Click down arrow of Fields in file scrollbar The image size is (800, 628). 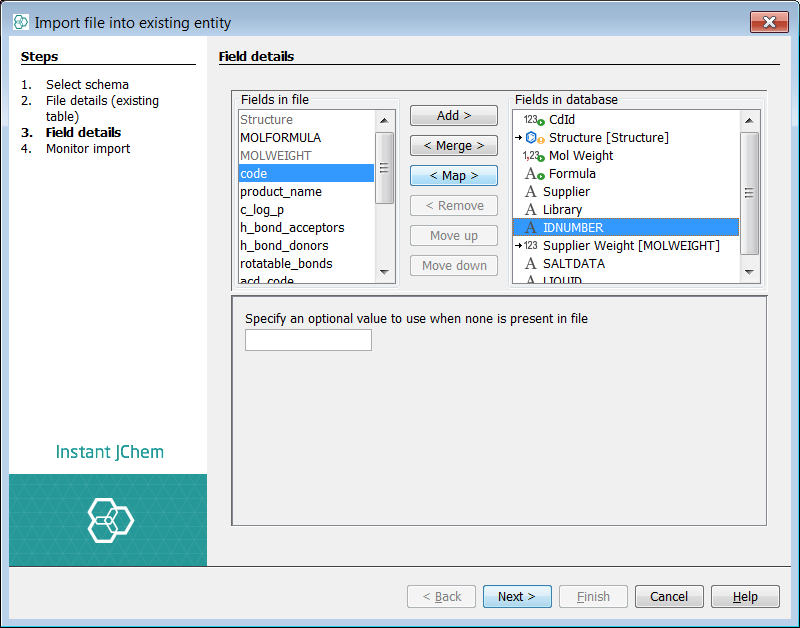[x=385, y=271]
